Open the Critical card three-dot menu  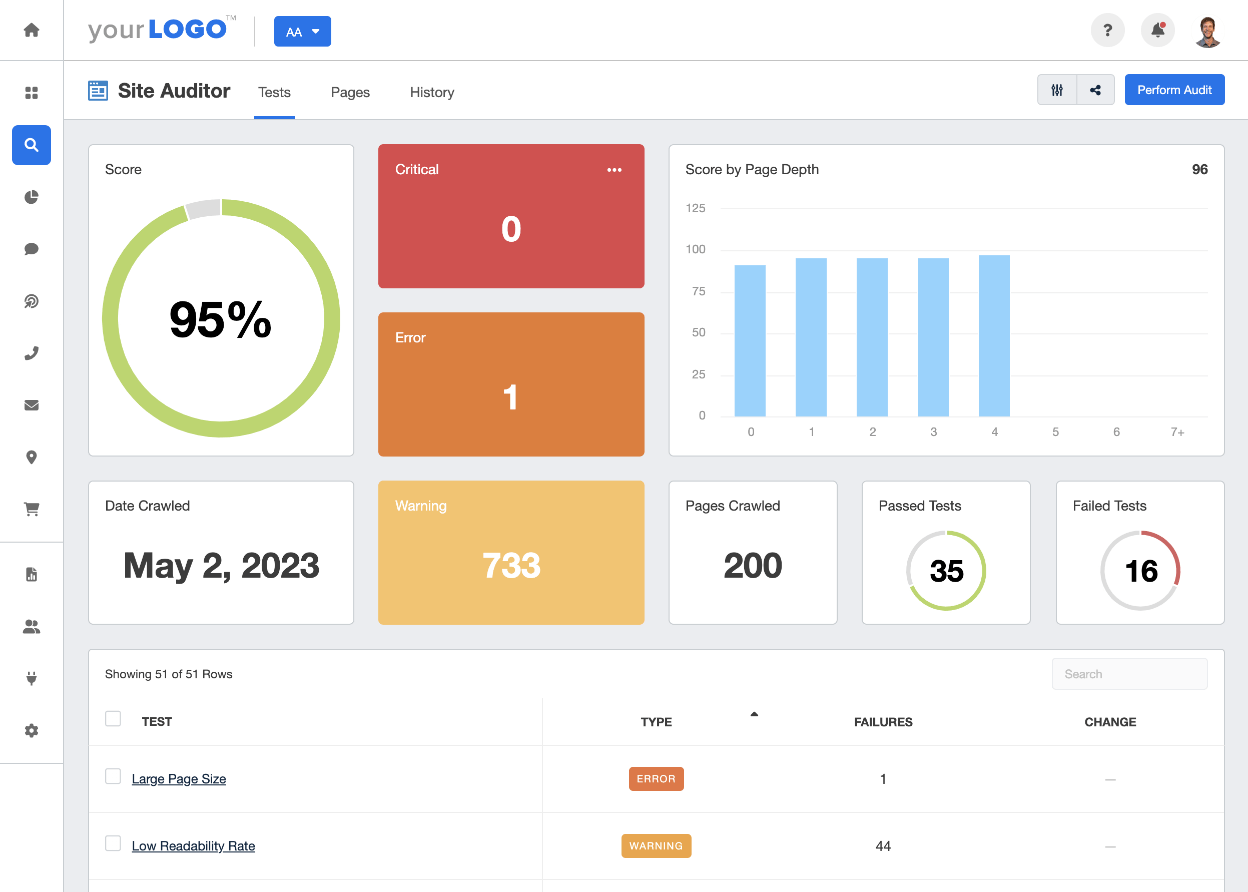pyautogui.click(x=614, y=170)
